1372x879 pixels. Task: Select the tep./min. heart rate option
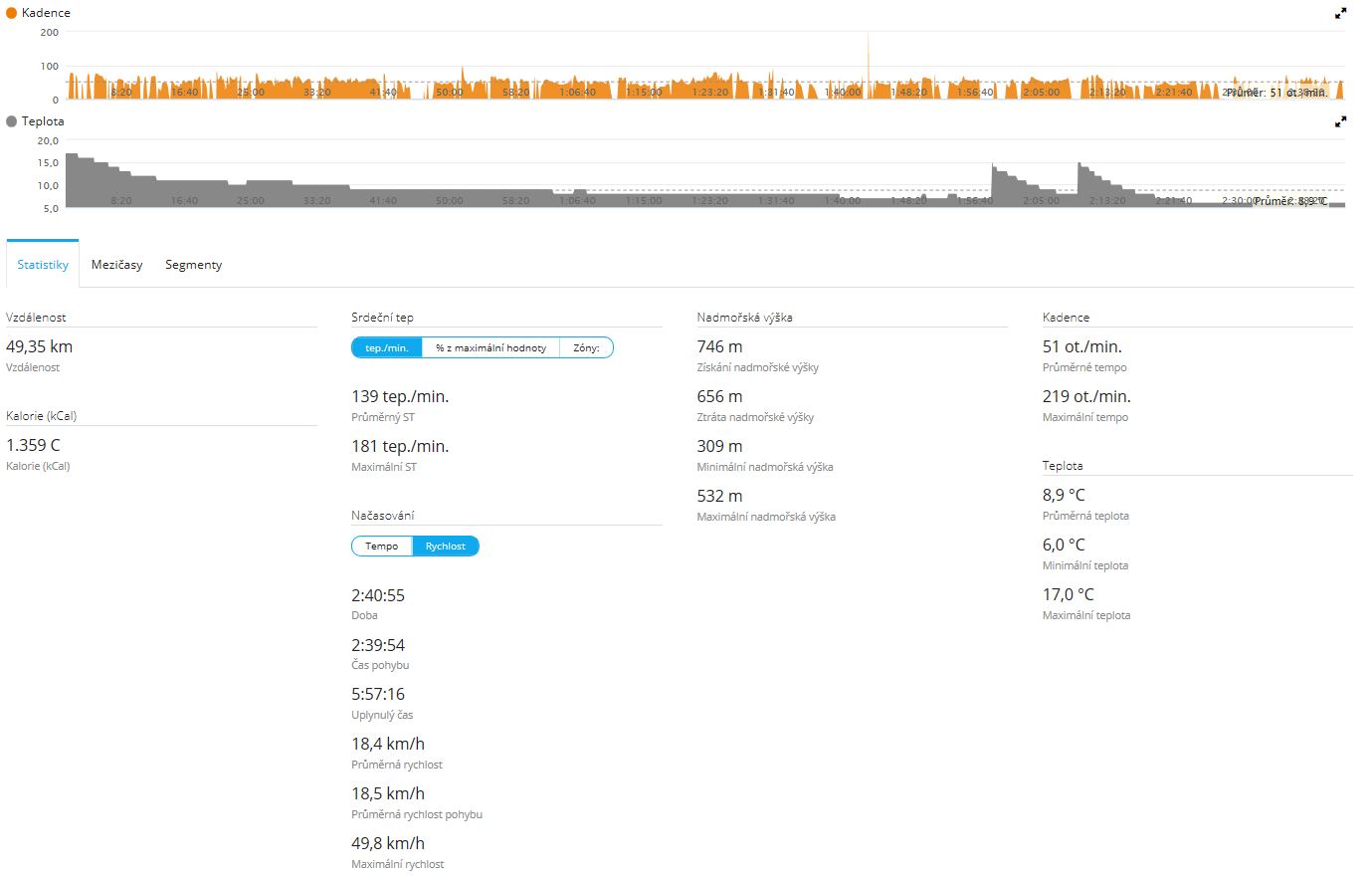click(x=387, y=347)
